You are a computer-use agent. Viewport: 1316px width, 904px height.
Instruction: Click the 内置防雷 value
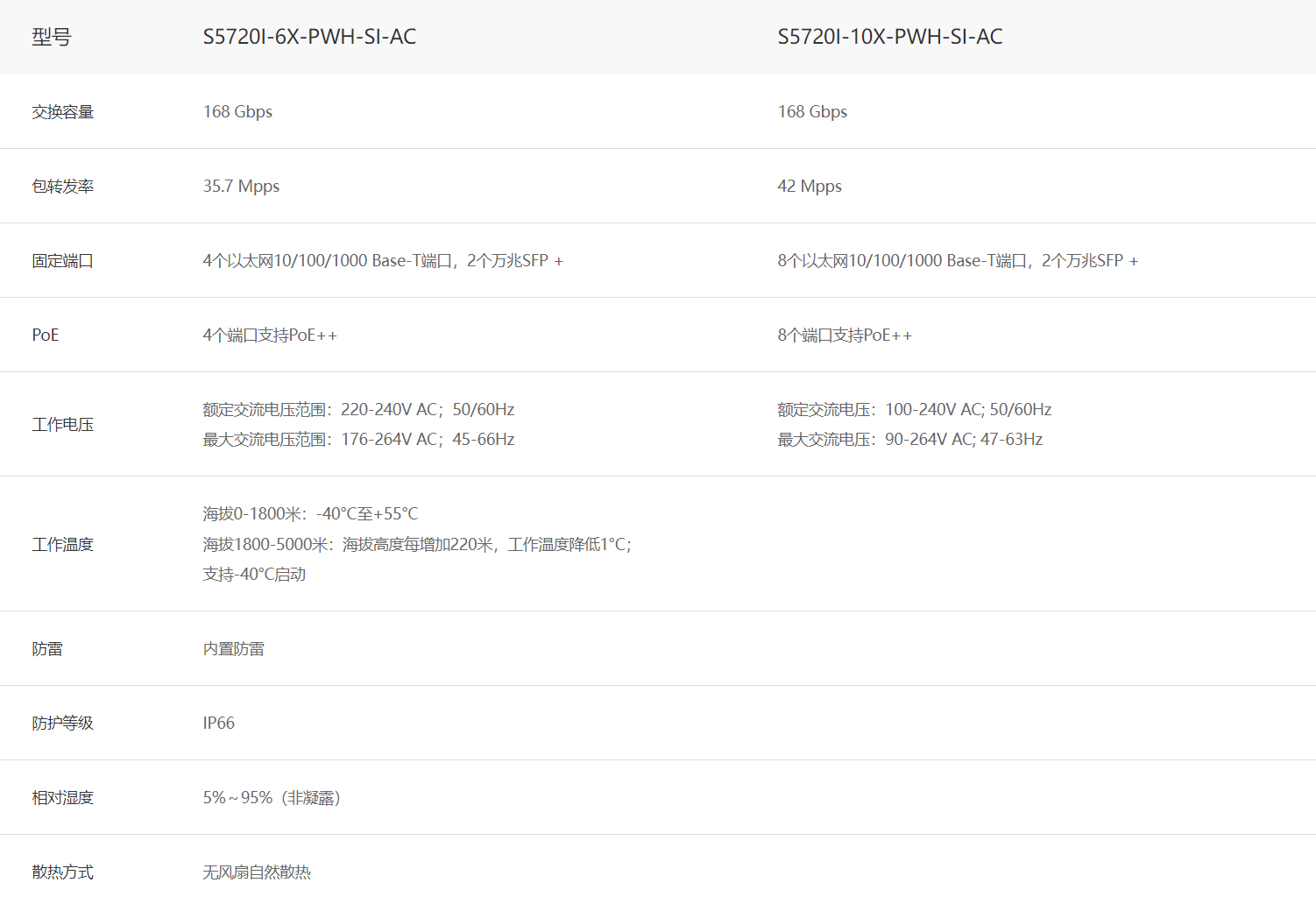(x=233, y=649)
